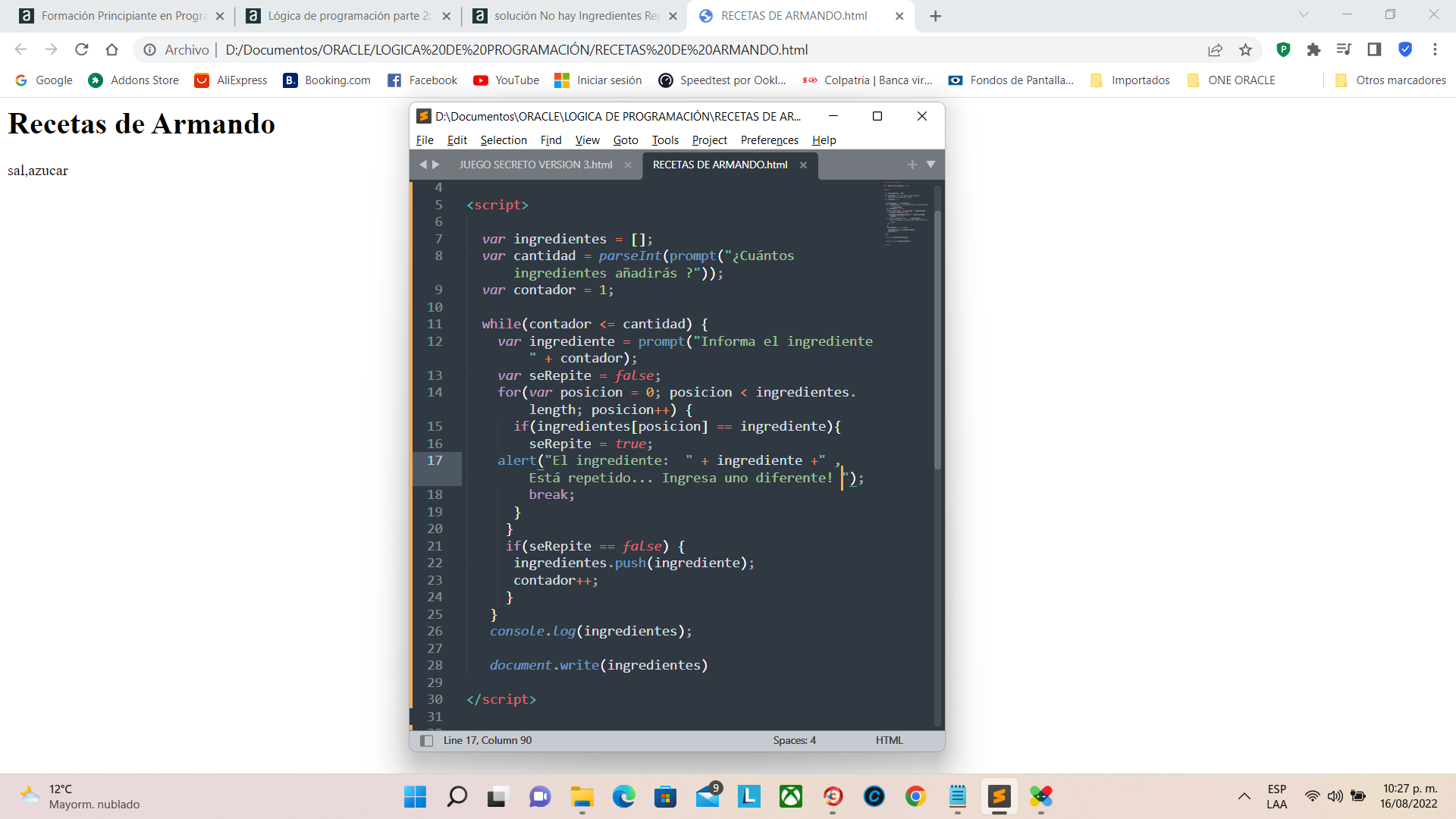Viewport: 1456px width, 819px height.
Task: Open Preferences menu in Sublime Text
Action: tap(770, 140)
